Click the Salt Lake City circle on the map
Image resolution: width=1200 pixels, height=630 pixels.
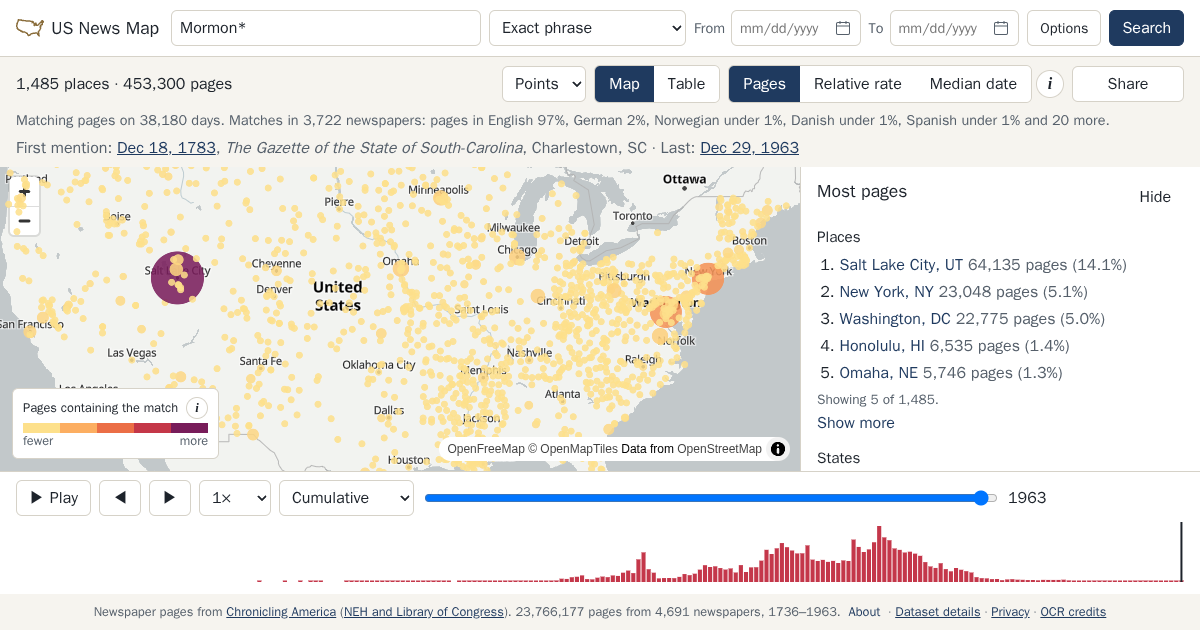tap(177, 277)
